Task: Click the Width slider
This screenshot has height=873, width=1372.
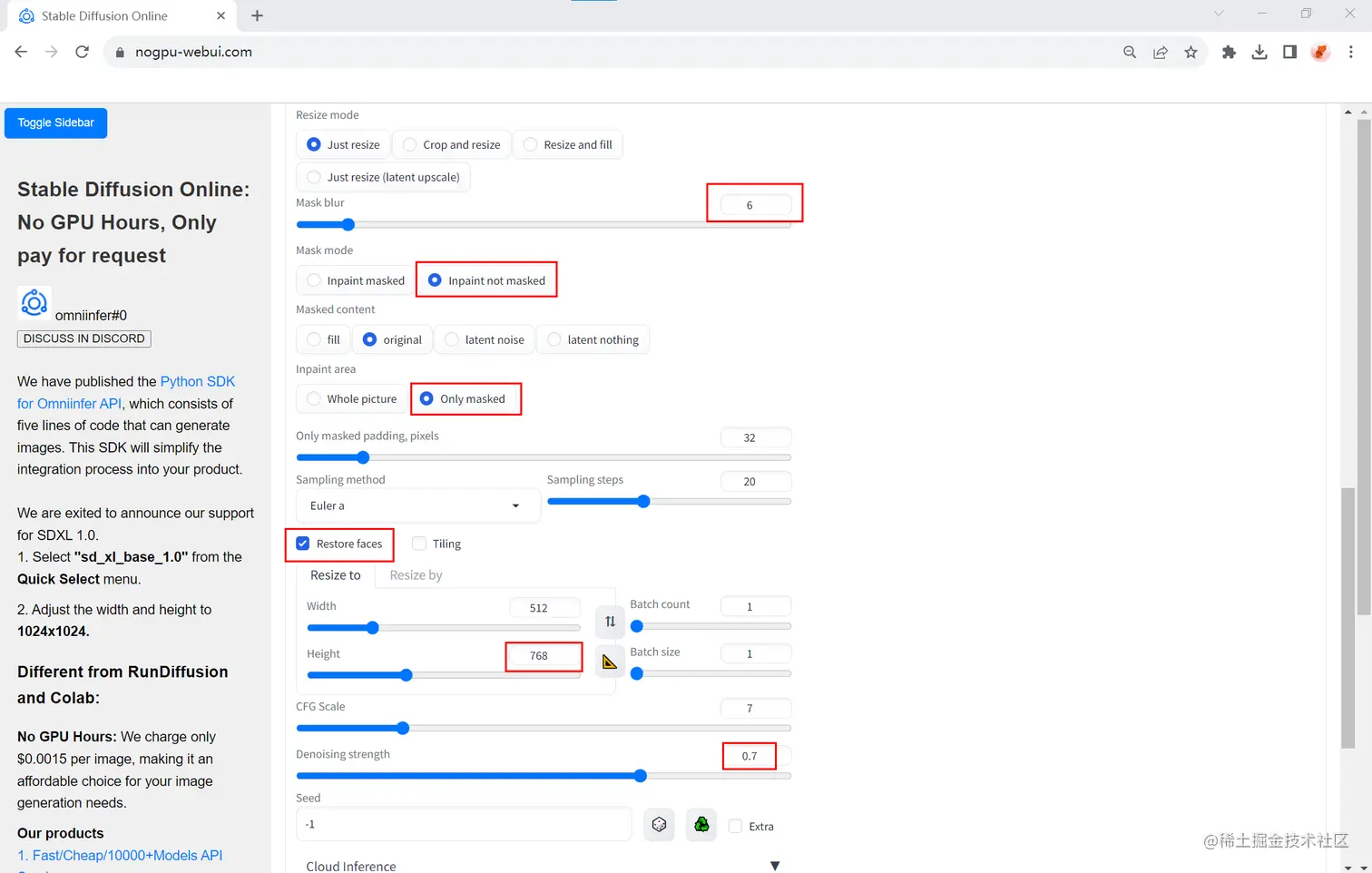Action: coord(444,627)
